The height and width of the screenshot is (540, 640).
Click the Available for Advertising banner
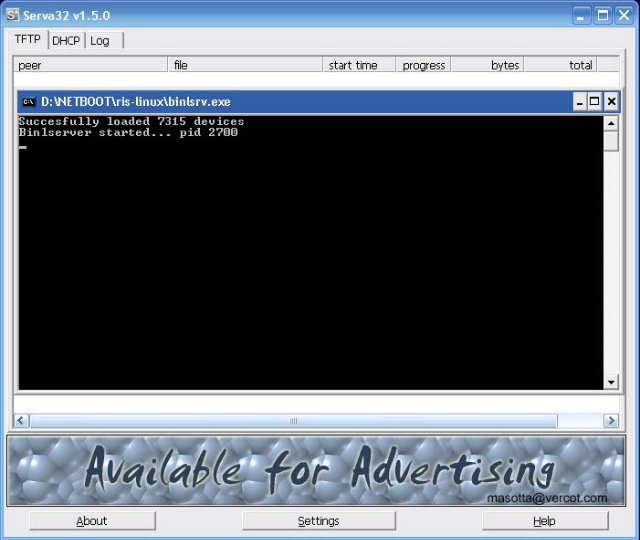[x=317, y=470]
